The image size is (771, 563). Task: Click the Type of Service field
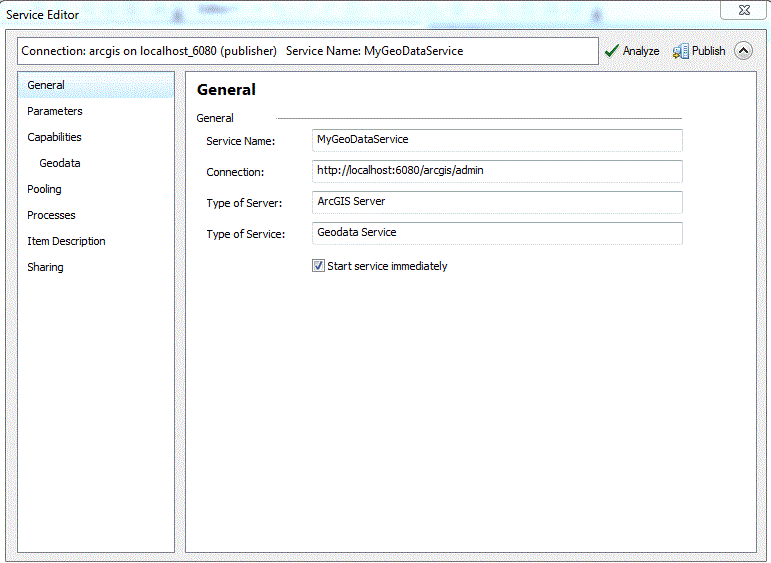coord(497,233)
